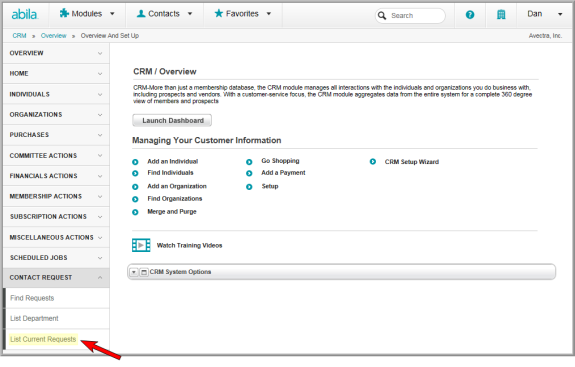Expand the ORGANIZATIONS section chevron
Screen dimensions: 575x367
[x=100, y=115]
